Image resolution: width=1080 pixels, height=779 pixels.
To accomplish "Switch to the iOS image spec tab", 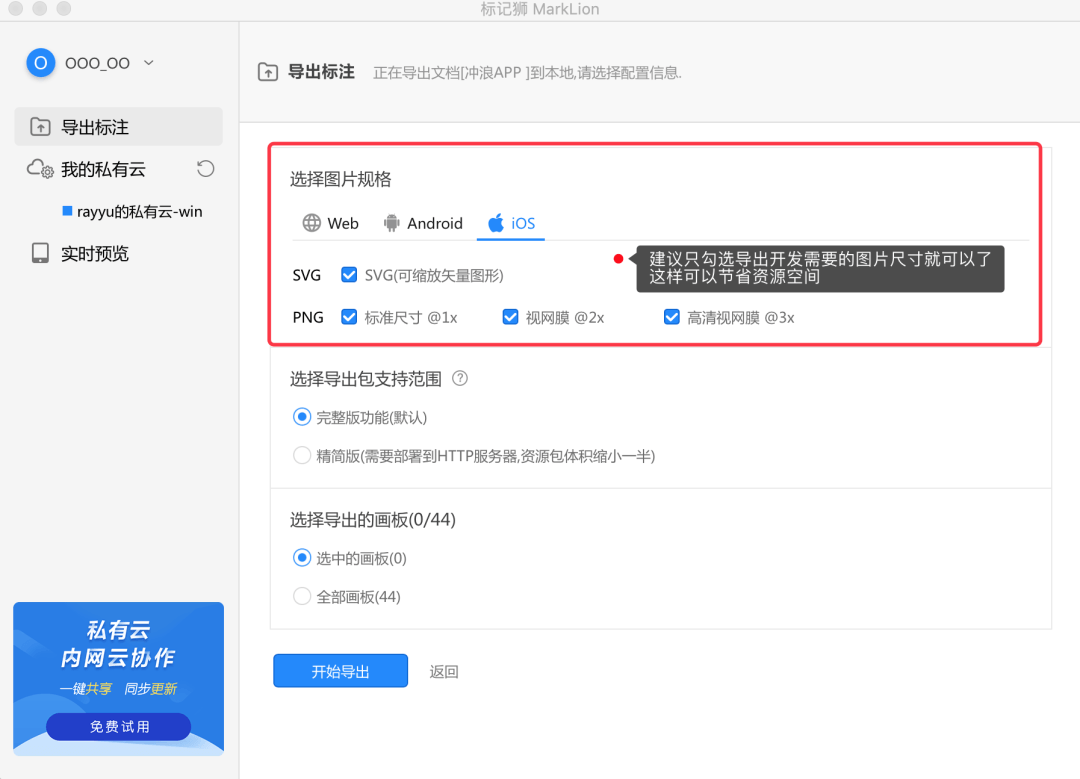I will [x=511, y=223].
